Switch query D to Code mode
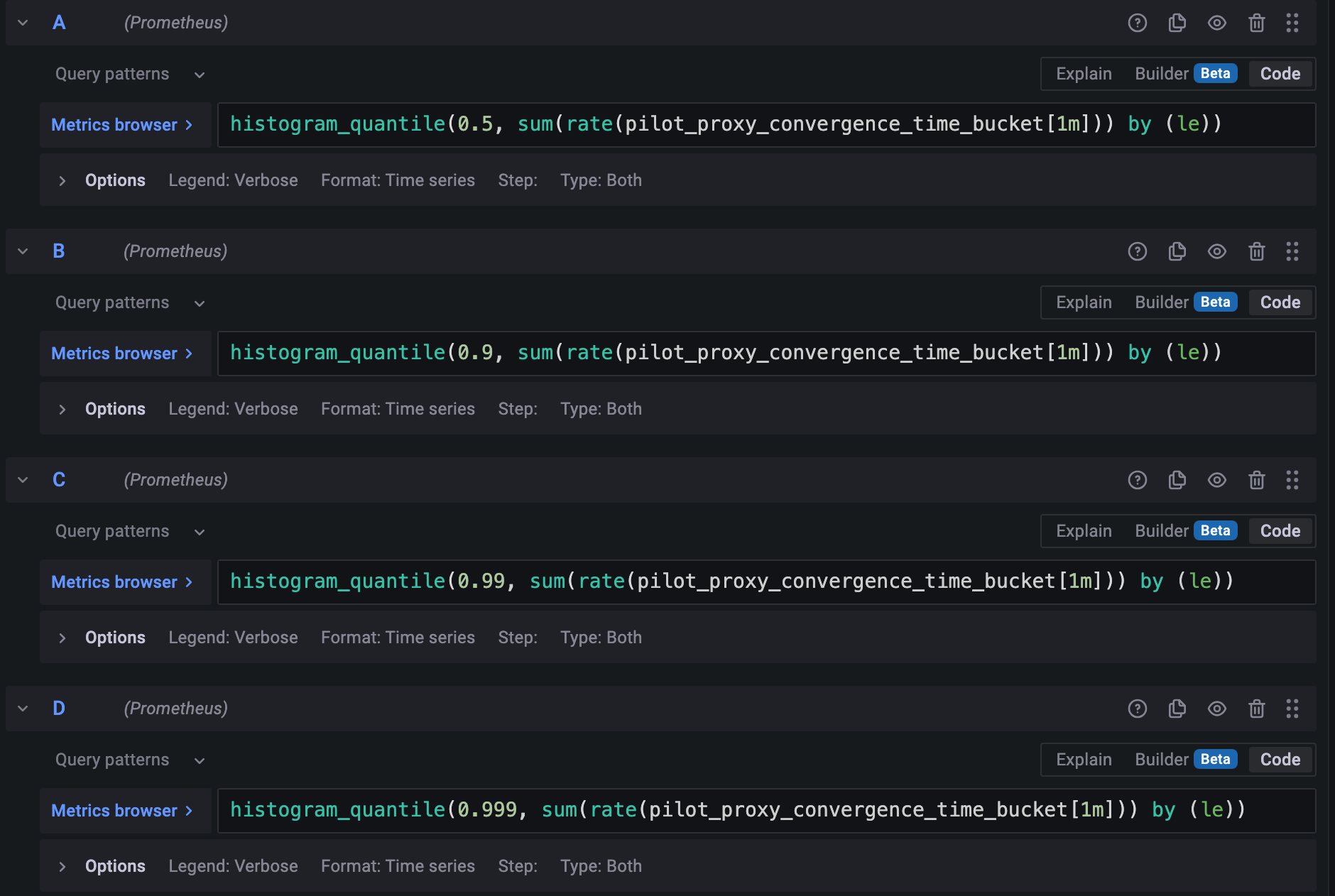 pyautogui.click(x=1280, y=760)
